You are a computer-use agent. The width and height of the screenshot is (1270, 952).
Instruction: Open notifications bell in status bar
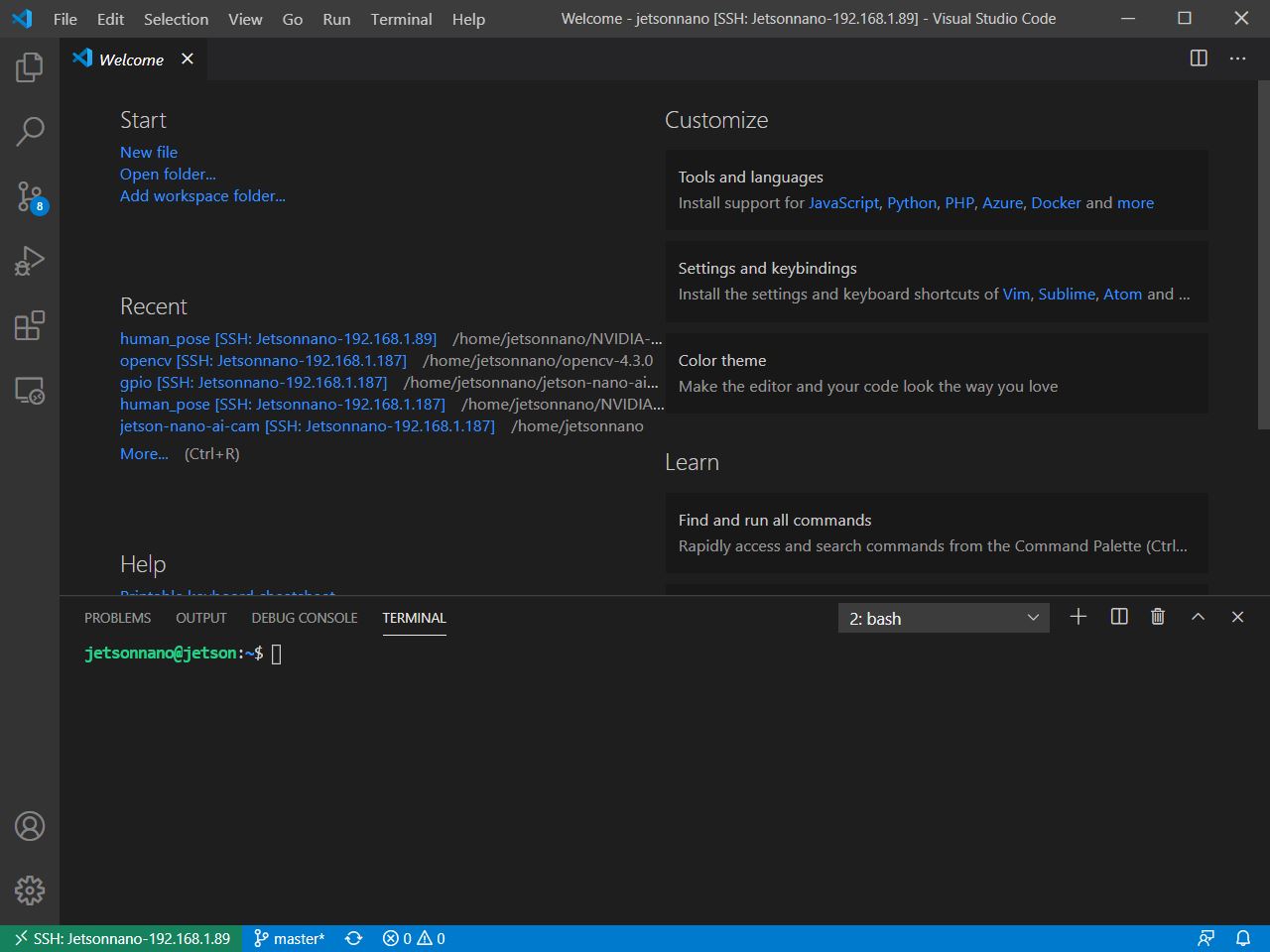coord(1242,938)
